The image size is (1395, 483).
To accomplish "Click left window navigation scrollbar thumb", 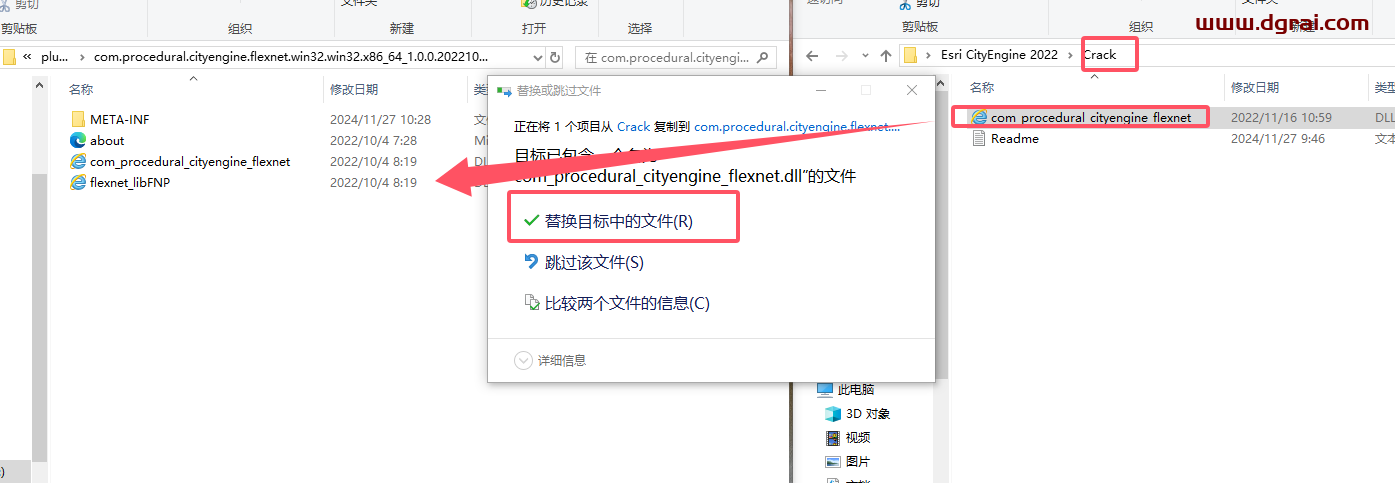I will click(39, 318).
